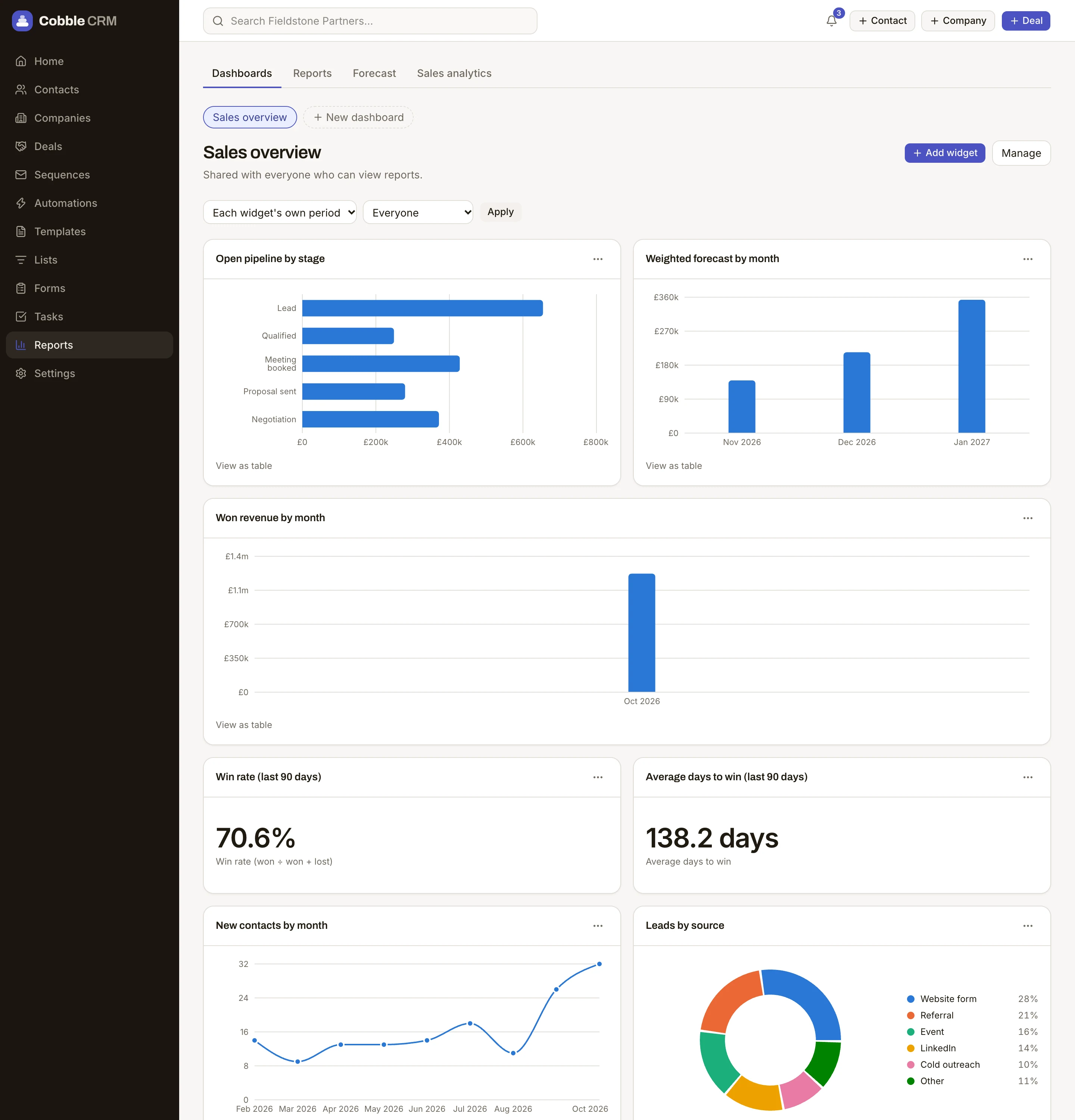
Task: Open Forms in the sidebar
Action: tap(89, 288)
